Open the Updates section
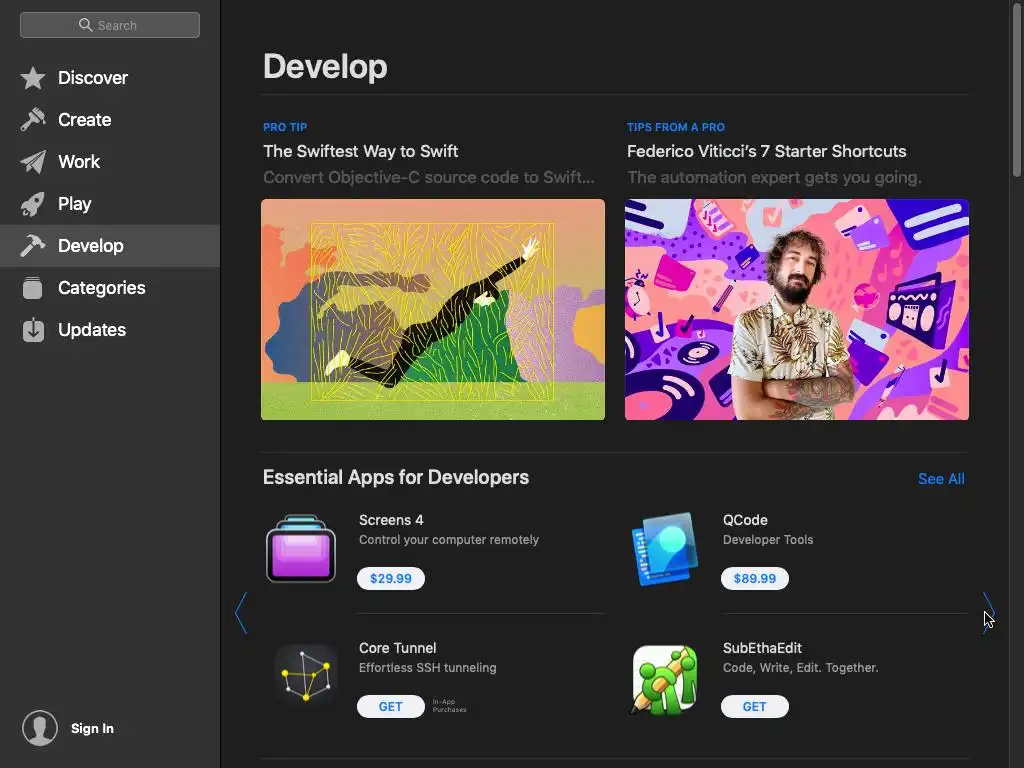The height and width of the screenshot is (768, 1024). 110,330
